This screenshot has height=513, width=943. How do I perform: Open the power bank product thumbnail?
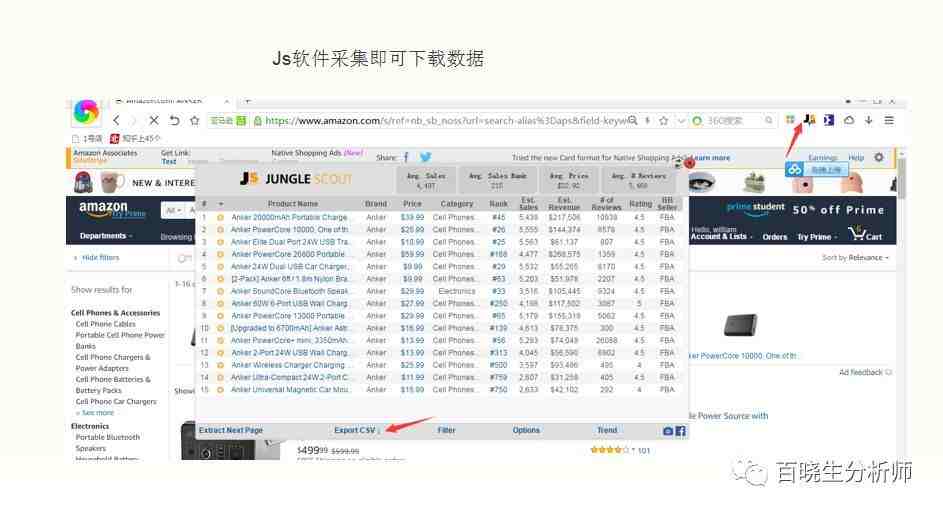[740, 325]
